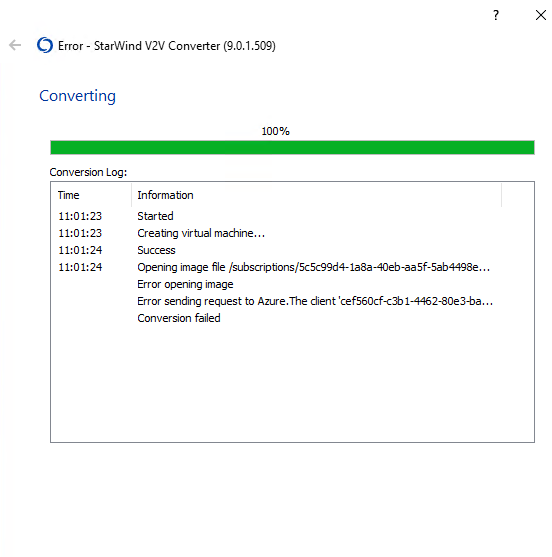Viewport: 552px width, 557px height.
Task: Click the 'Converting' heading
Action: point(77,96)
